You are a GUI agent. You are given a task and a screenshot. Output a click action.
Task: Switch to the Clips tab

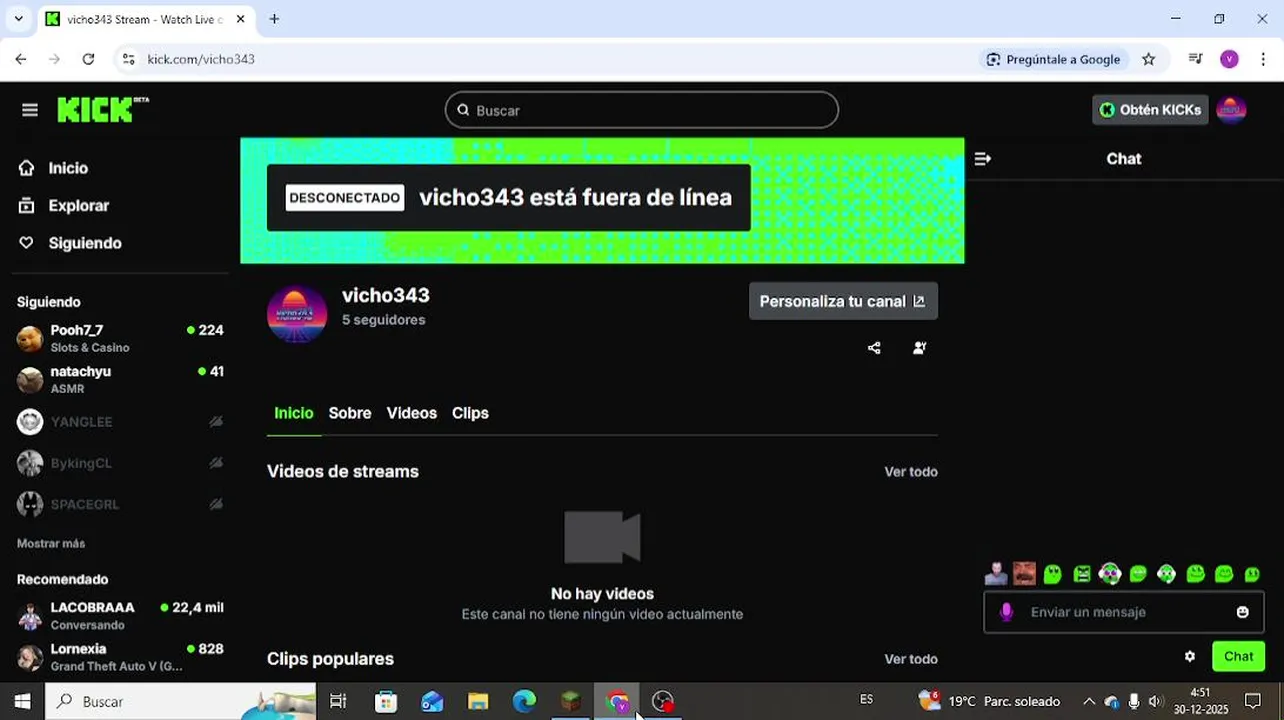coord(470,413)
